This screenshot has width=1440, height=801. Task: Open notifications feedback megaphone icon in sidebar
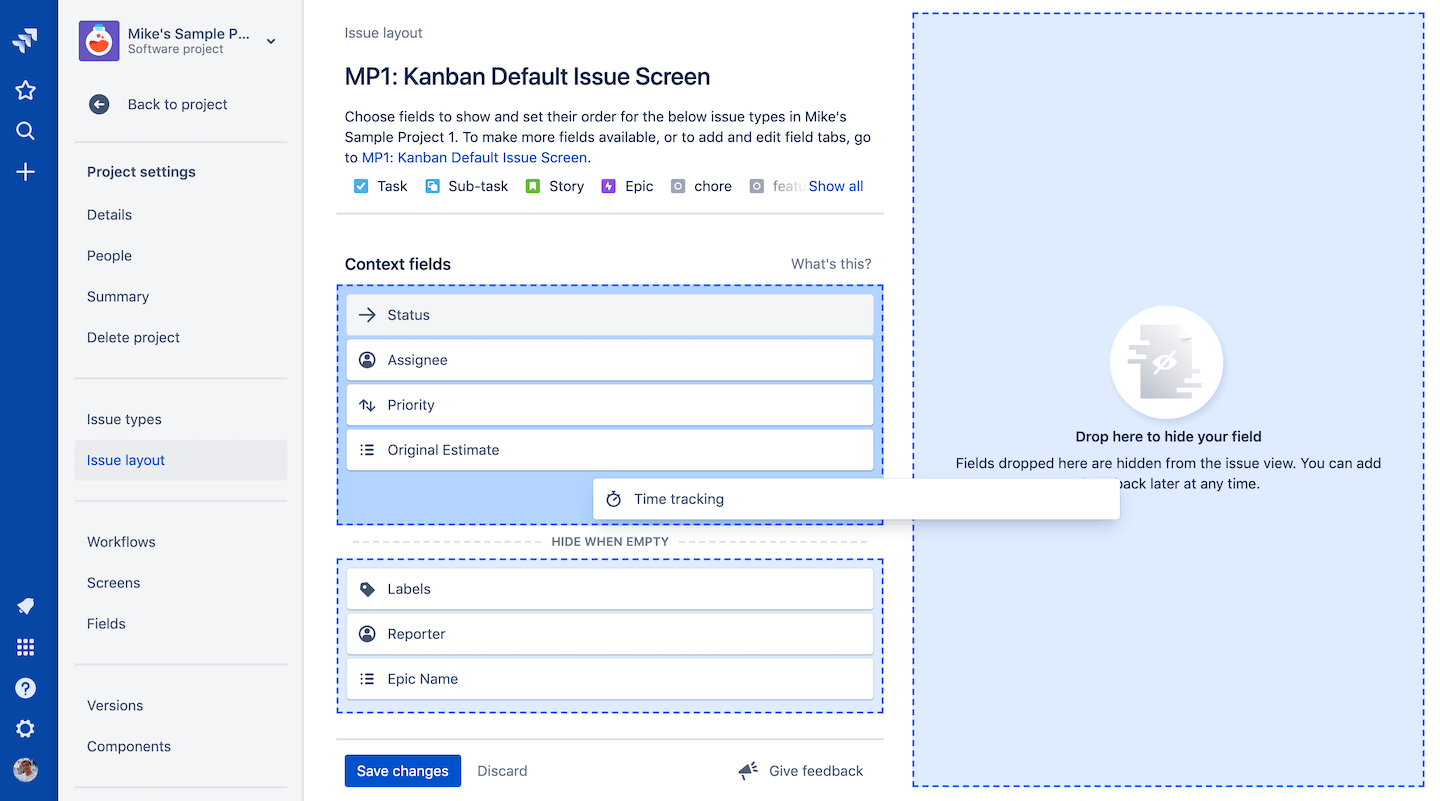point(26,606)
